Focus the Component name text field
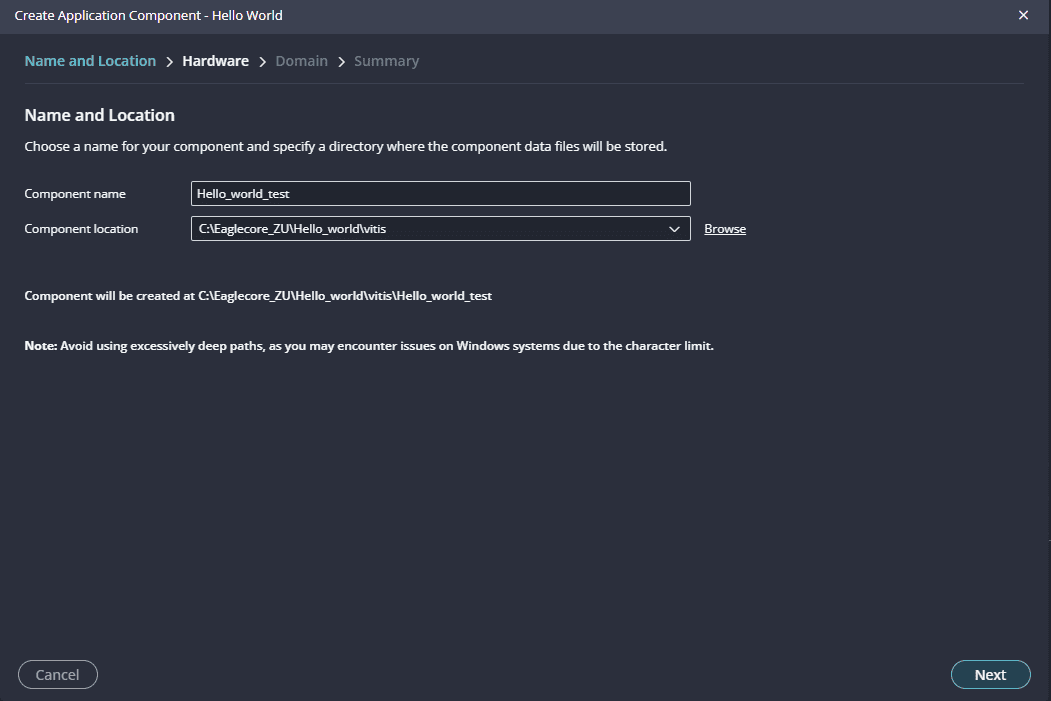 [440, 193]
